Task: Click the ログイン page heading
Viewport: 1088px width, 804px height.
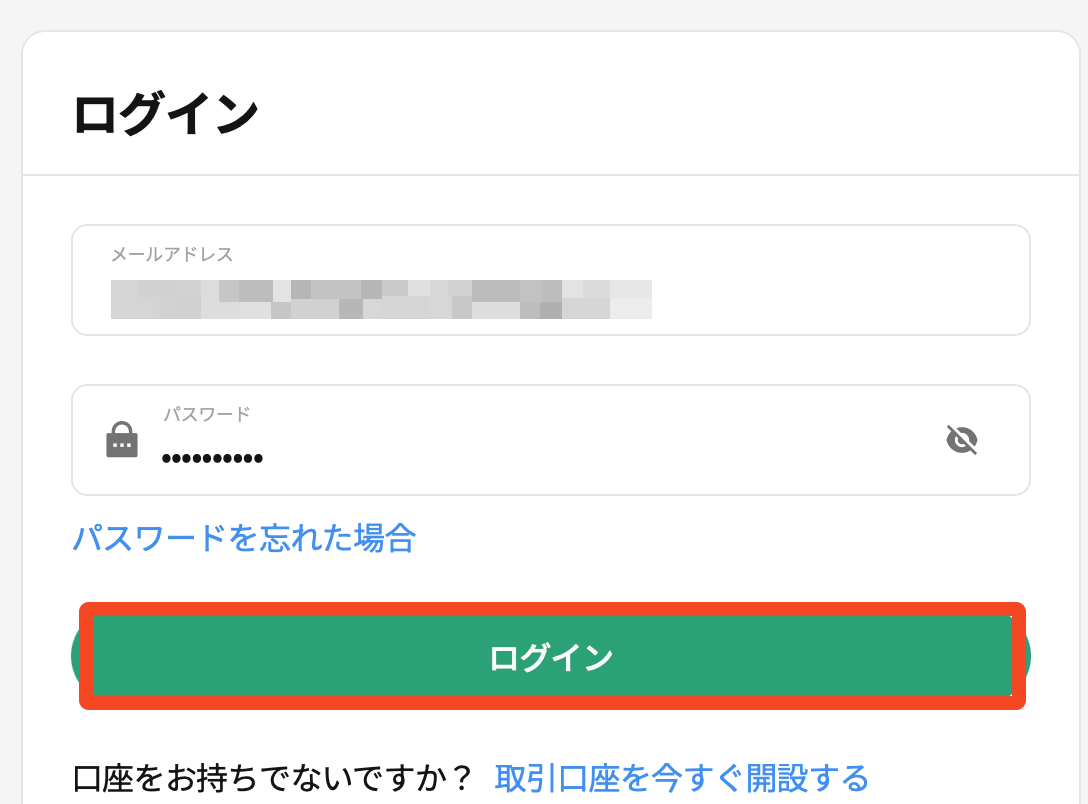Action: (x=166, y=115)
